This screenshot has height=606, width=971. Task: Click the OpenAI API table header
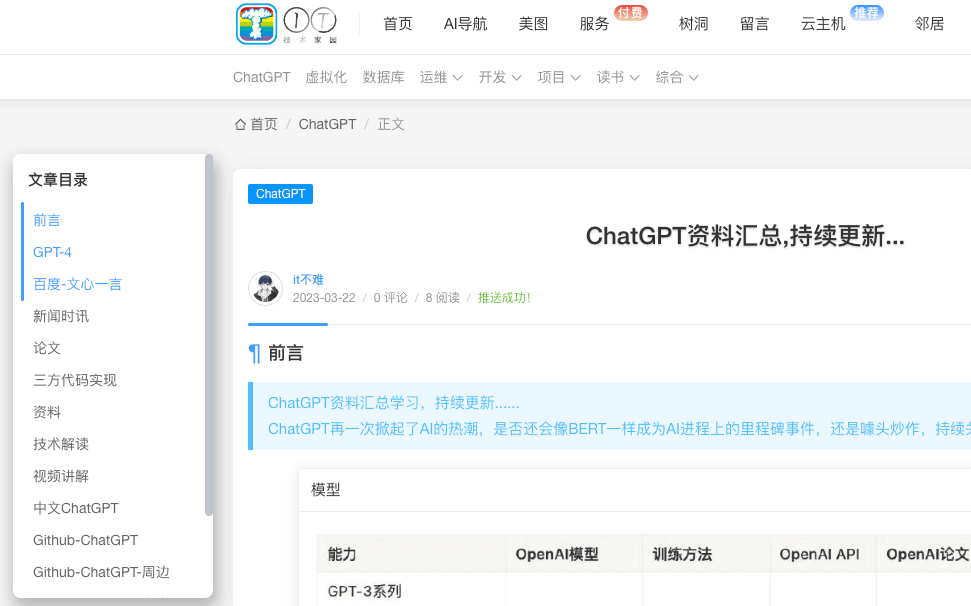[819, 555]
